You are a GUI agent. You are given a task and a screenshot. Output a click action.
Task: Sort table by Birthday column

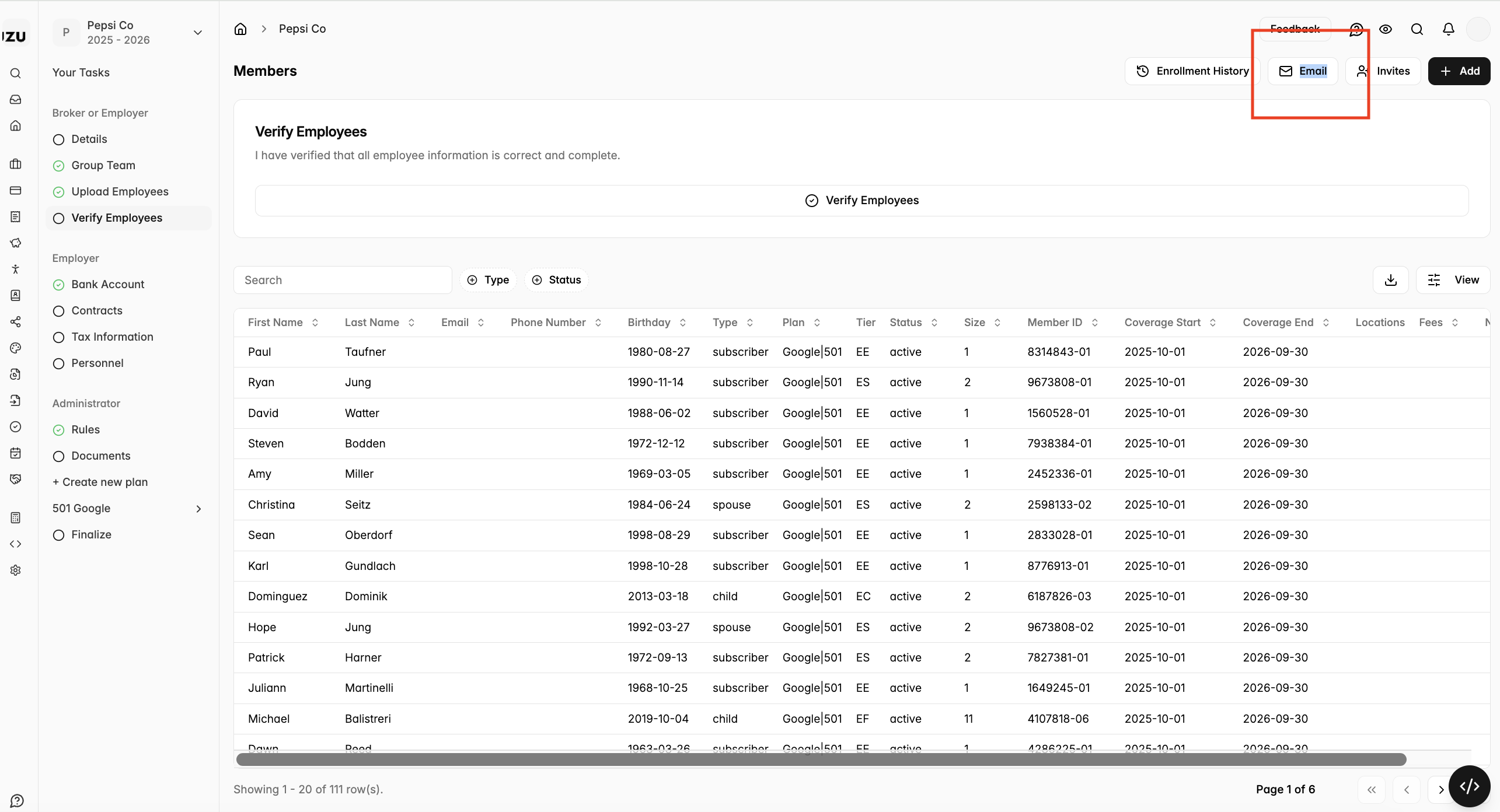point(657,323)
